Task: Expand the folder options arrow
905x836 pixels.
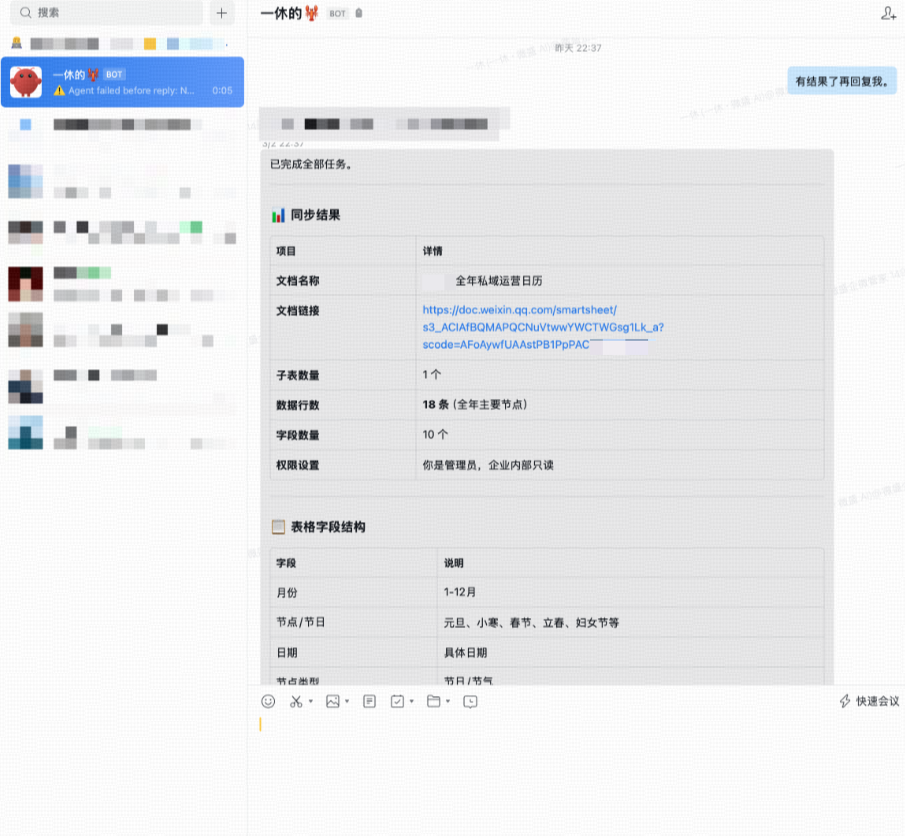Action: (x=448, y=701)
